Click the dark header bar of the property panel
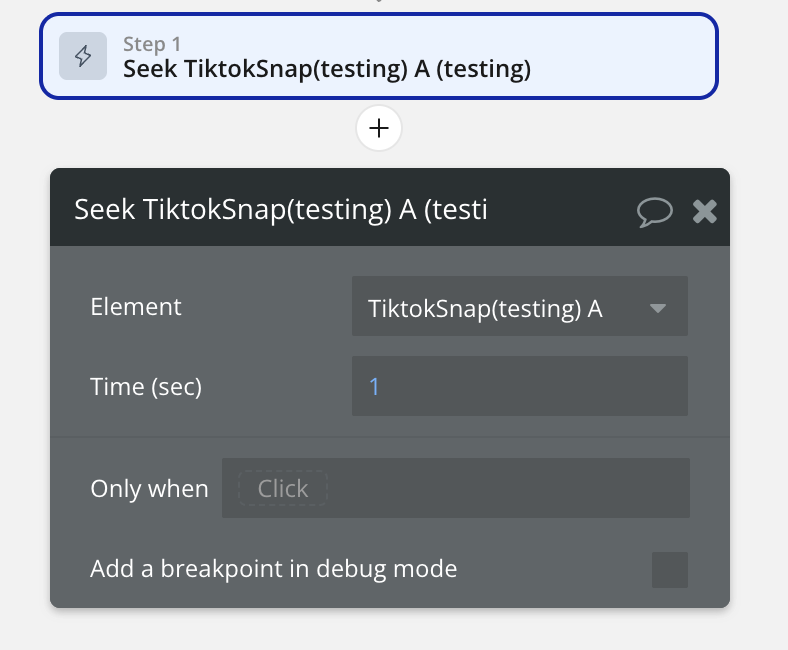Image resolution: width=788 pixels, height=650 pixels. tap(560, 210)
